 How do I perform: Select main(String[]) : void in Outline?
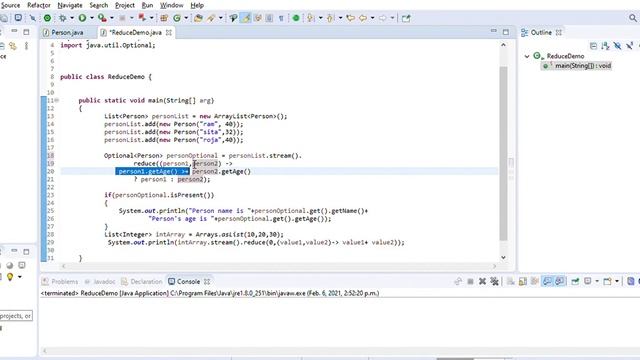(582, 66)
